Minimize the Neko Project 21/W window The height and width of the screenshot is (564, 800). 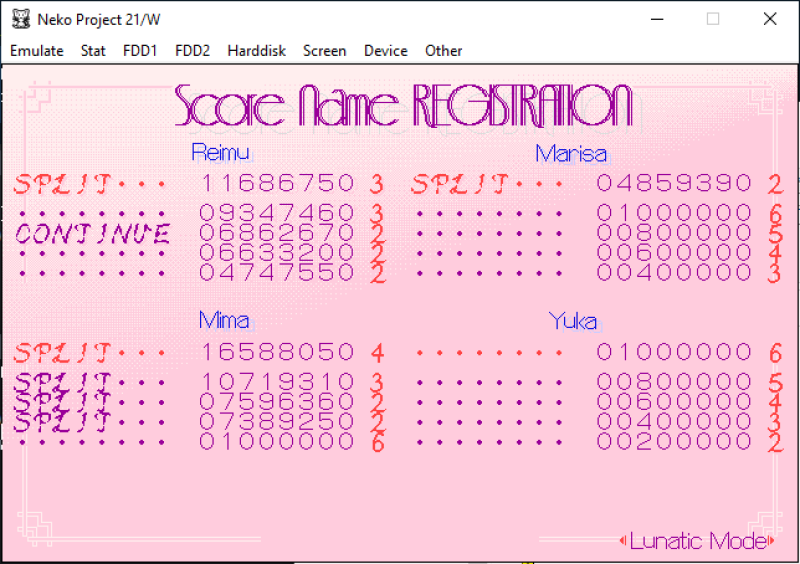657,19
